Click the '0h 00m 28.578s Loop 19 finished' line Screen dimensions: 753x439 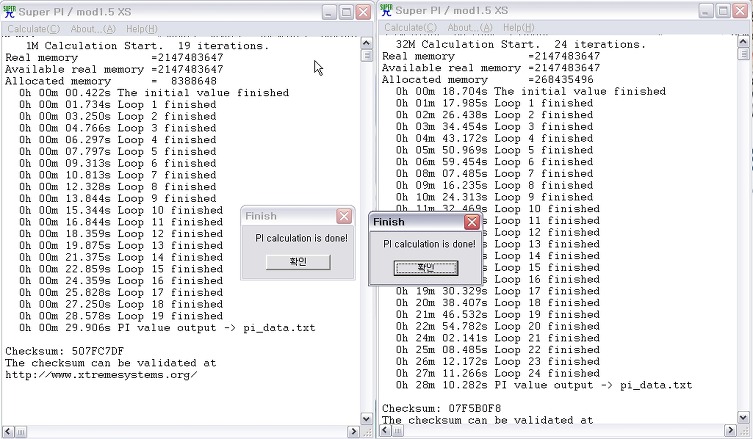[x=121, y=316]
